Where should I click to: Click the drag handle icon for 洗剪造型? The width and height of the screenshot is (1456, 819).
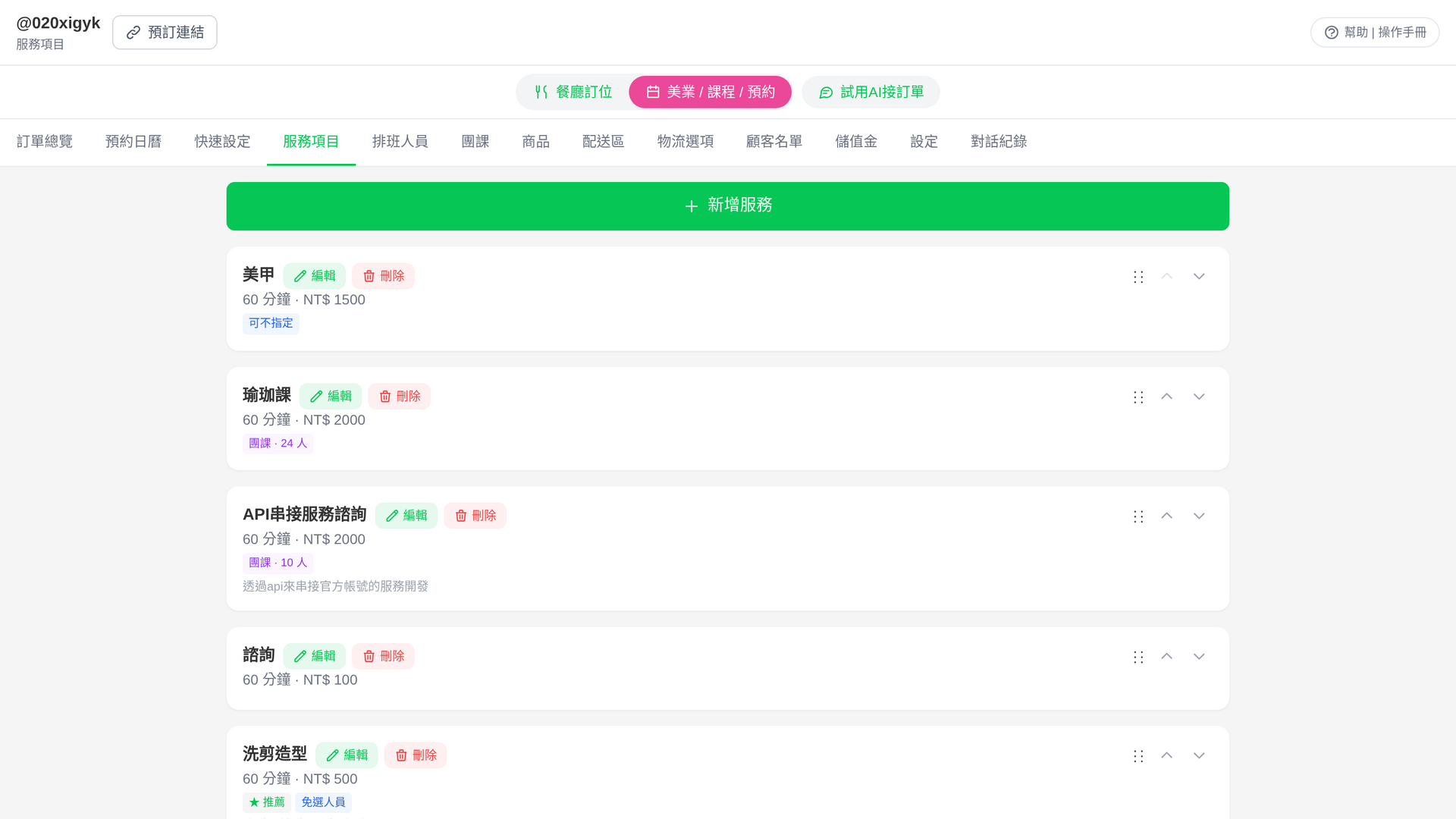click(1138, 756)
